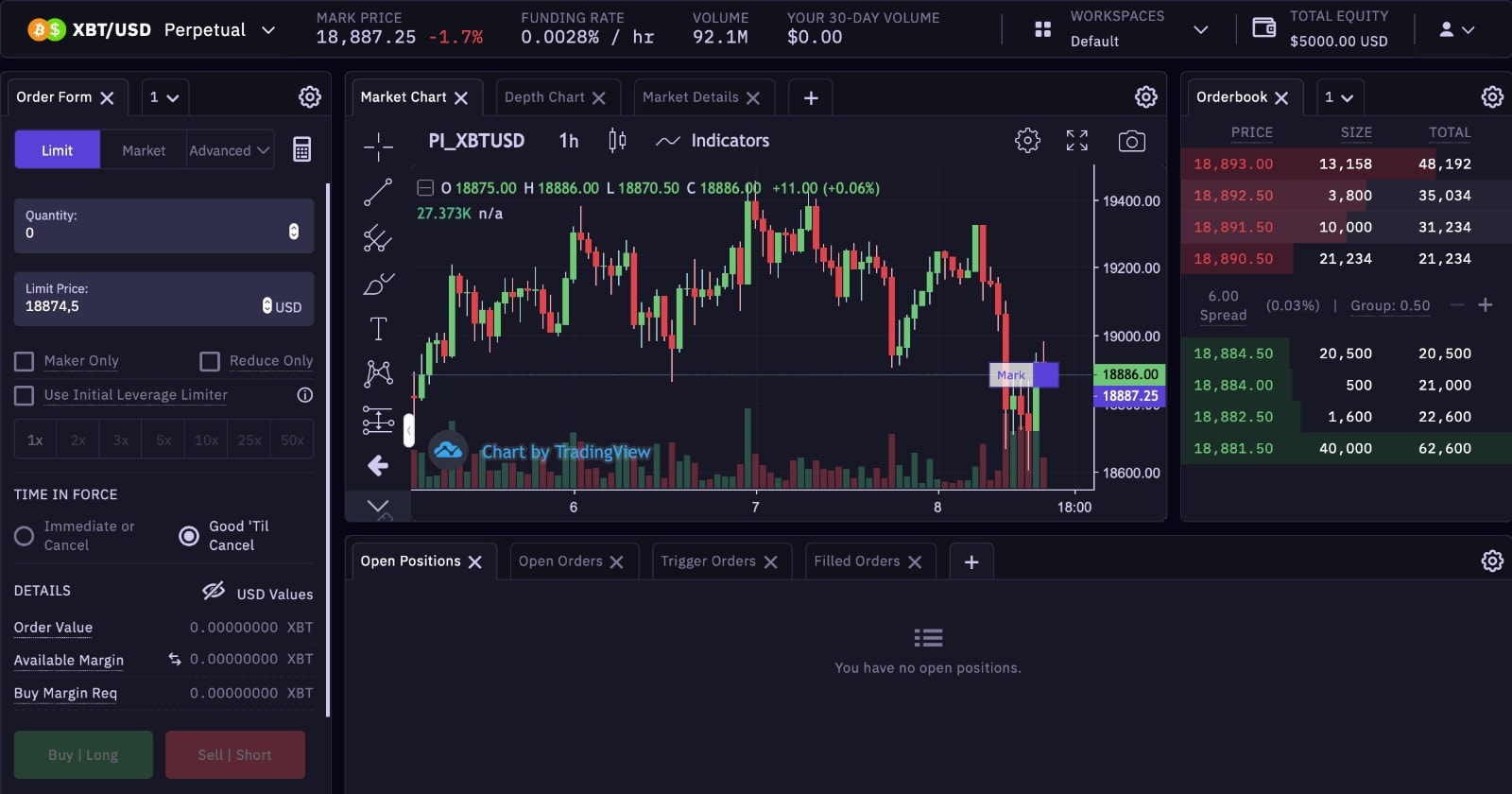Expand the Workspaces Default dropdown
This screenshot has width=1512, height=794.
click(1201, 29)
